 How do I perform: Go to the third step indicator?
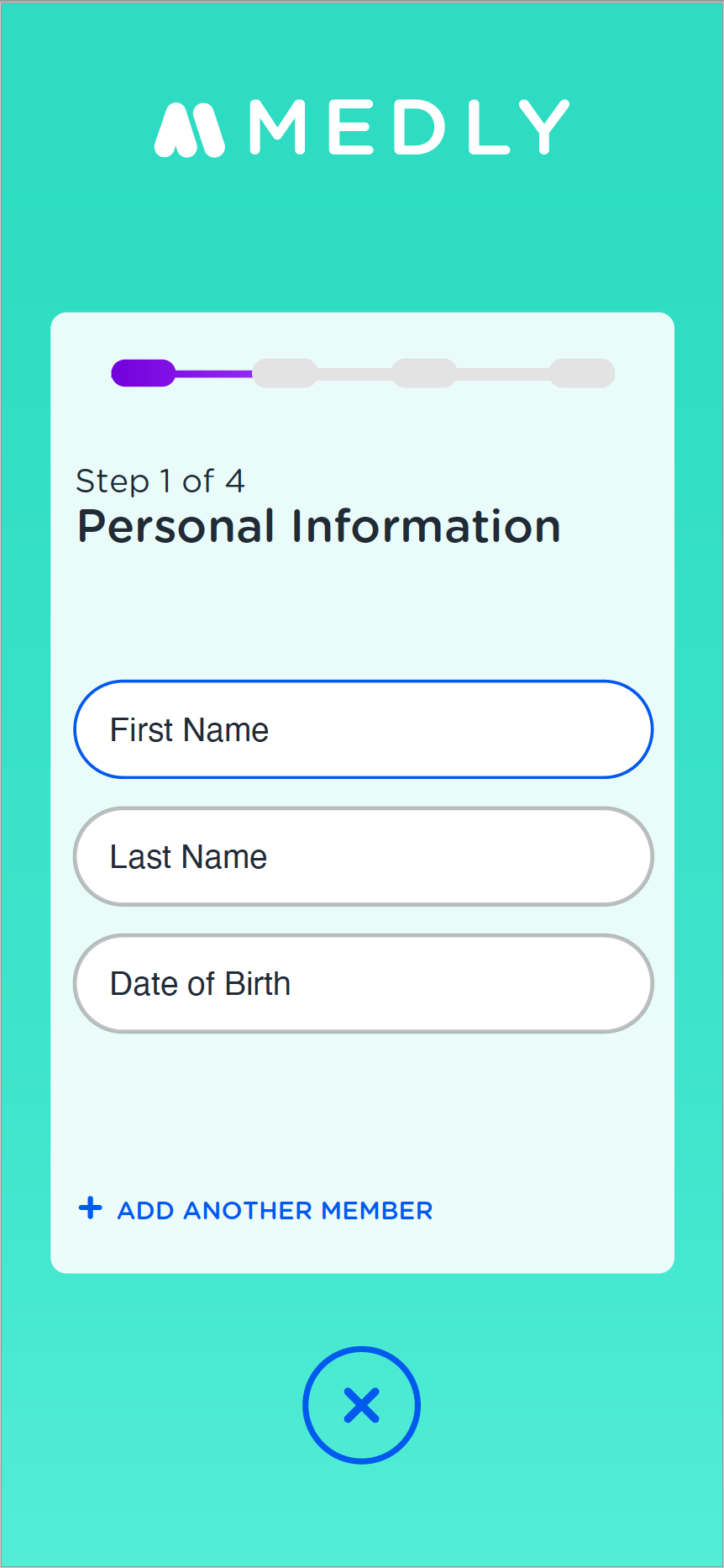(424, 373)
